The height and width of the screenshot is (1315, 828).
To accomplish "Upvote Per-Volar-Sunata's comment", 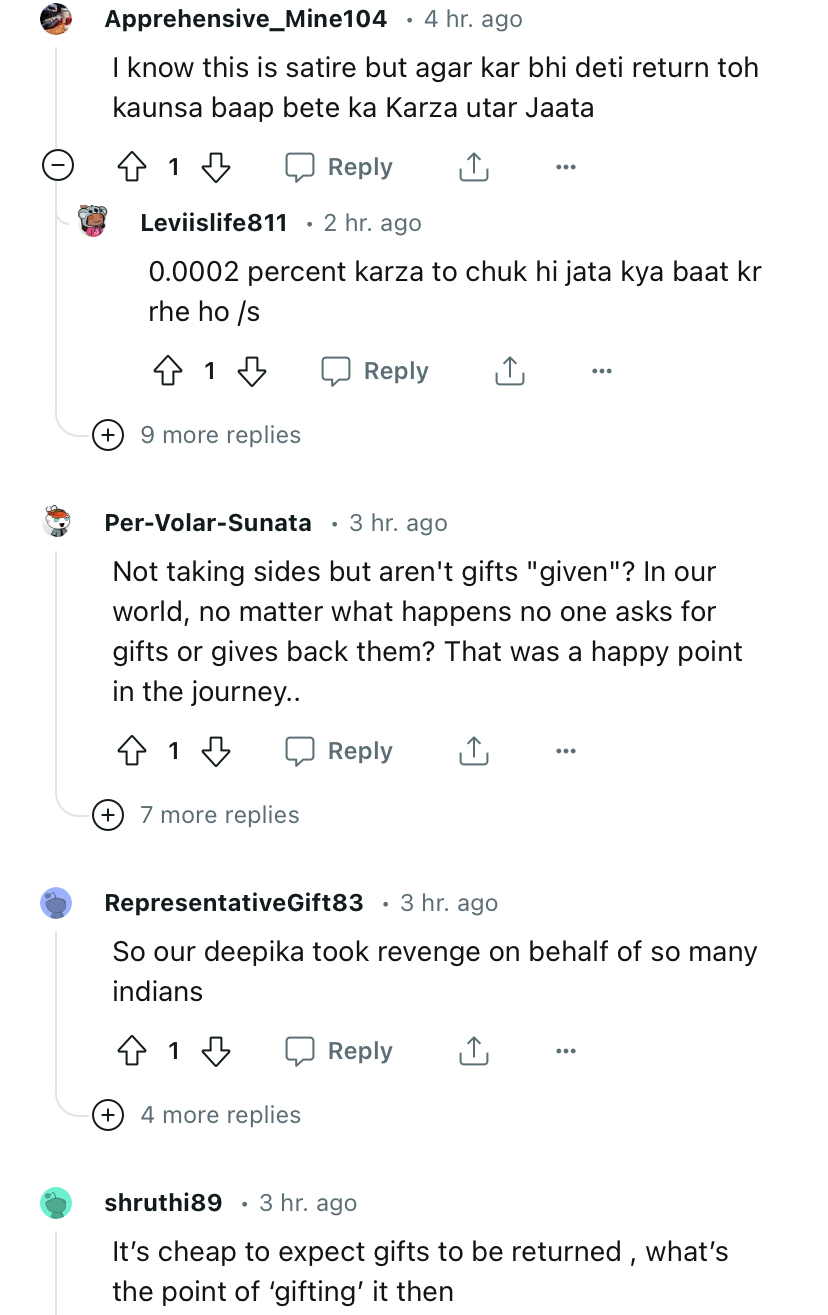I will click(x=133, y=751).
